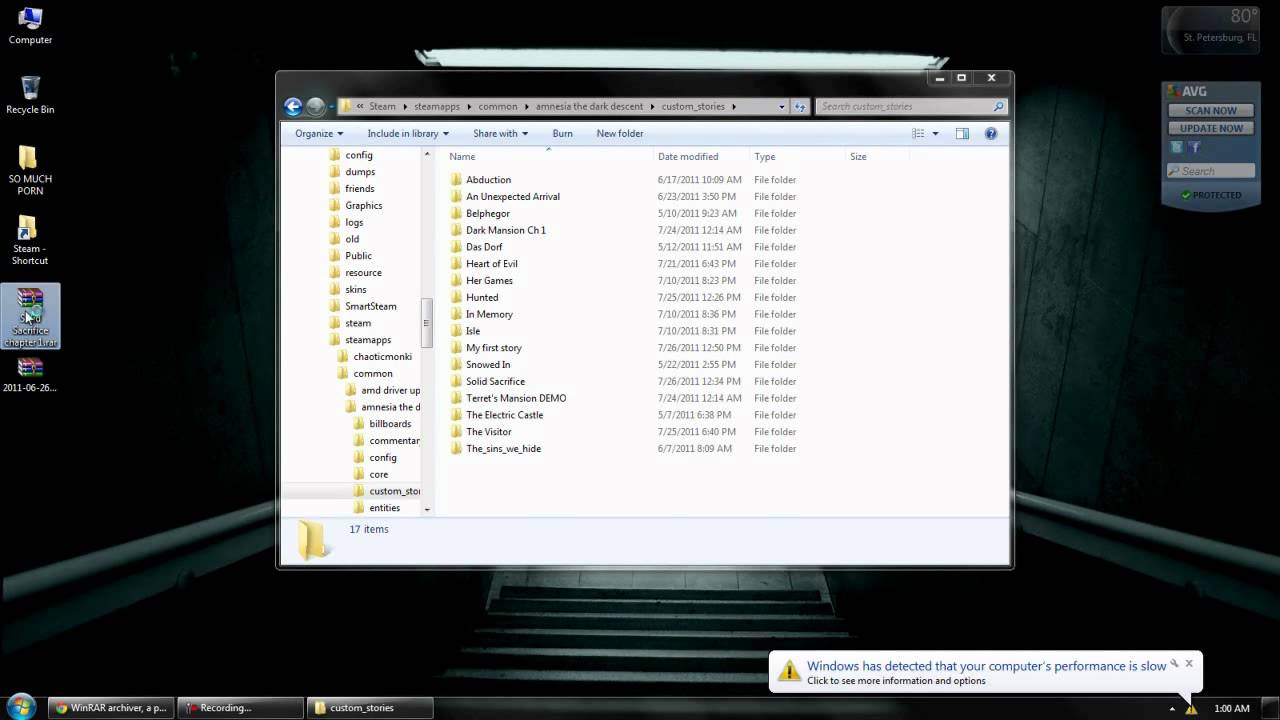Sort by Name column header
The width and height of the screenshot is (1280, 720).
548,156
